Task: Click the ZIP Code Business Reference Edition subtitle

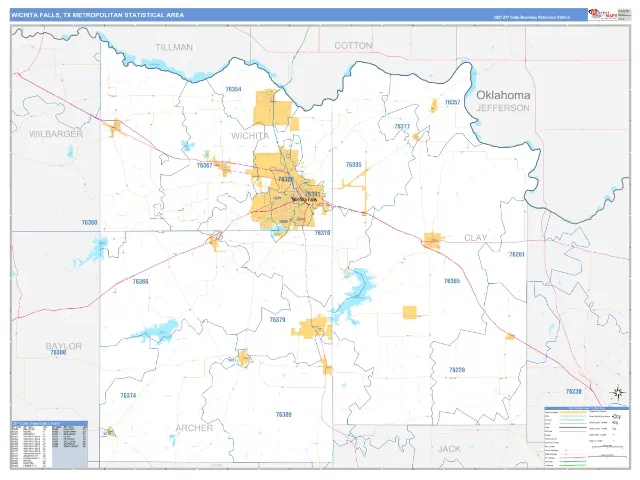Action: tap(532, 17)
